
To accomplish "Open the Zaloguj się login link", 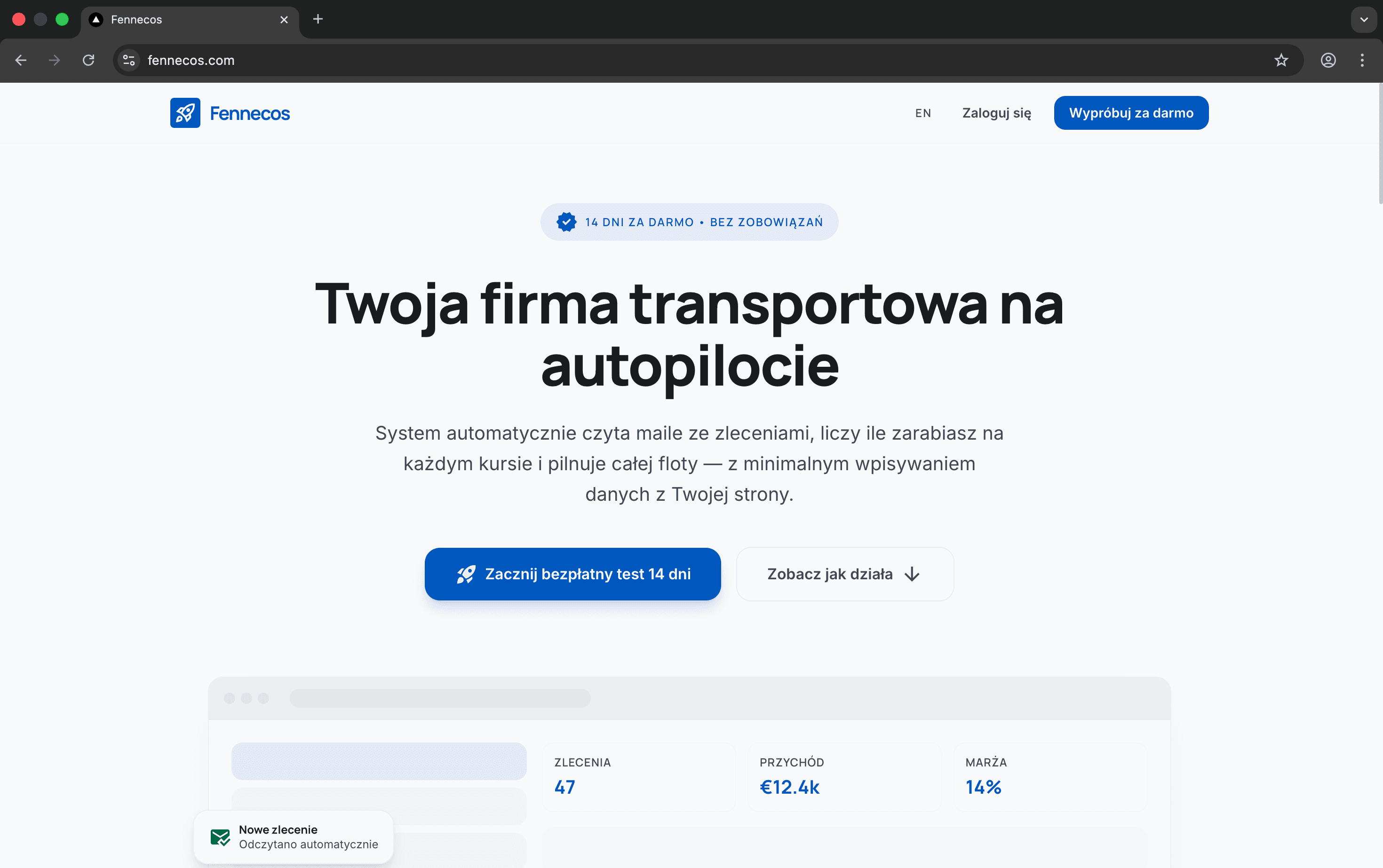I will click(996, 113).
